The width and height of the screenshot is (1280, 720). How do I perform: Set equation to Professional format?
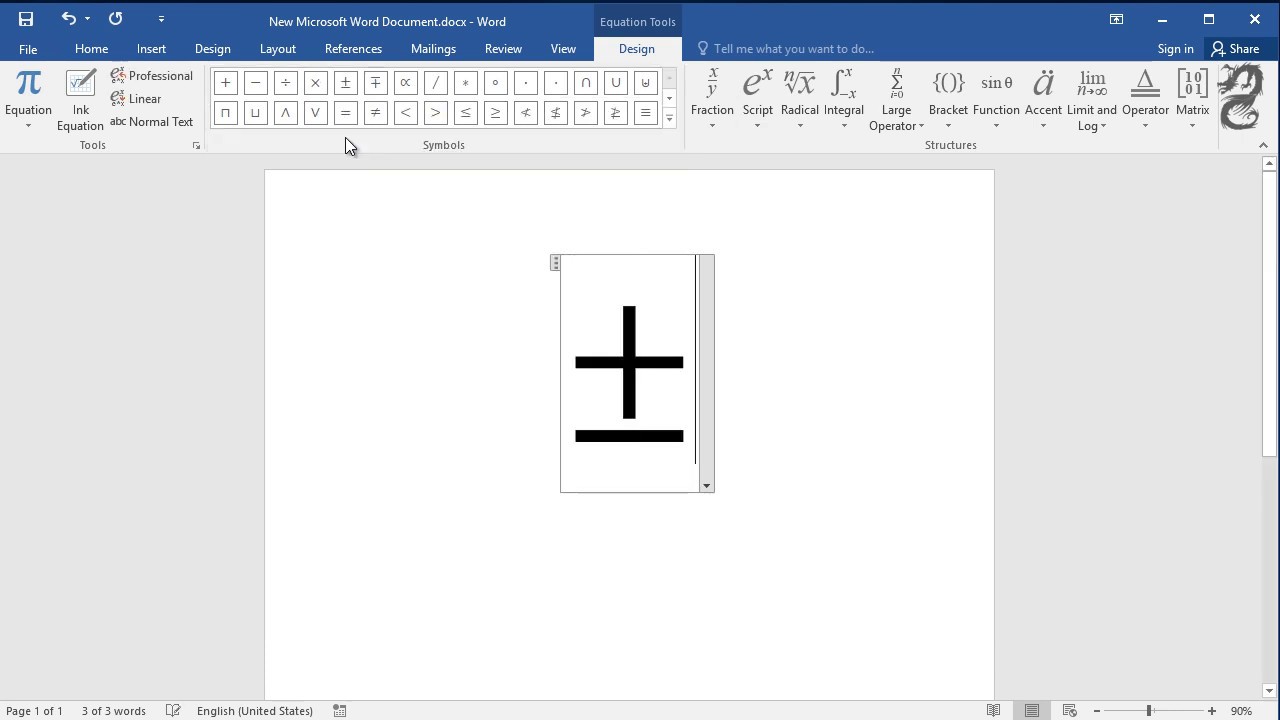152,76
